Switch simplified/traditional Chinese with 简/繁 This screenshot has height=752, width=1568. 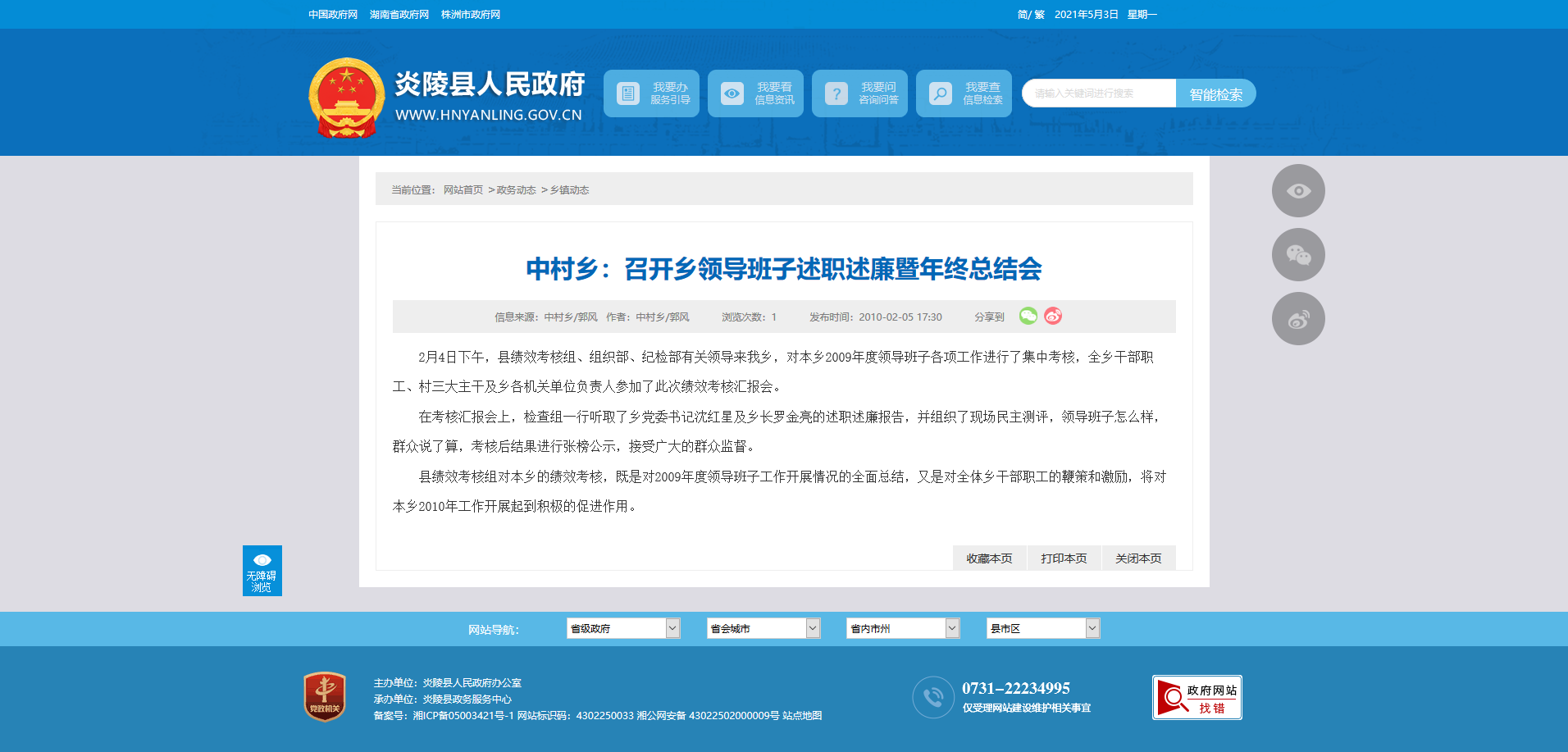click(x=1030, y=15)
